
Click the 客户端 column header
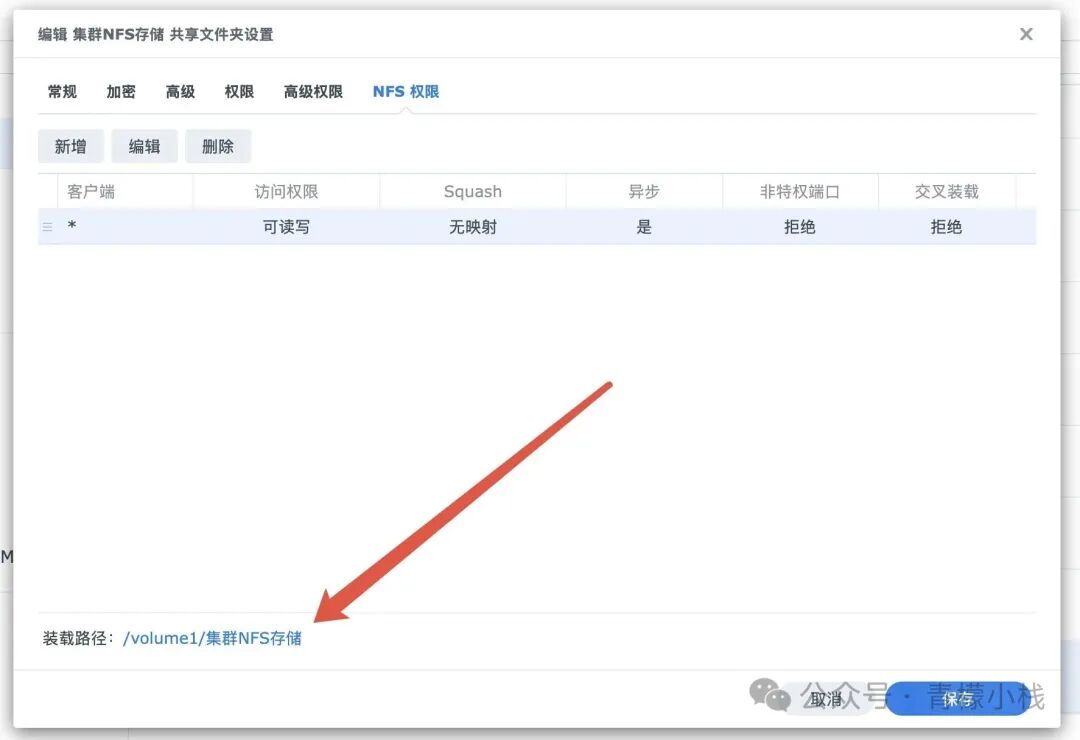(x=92, y=190)
